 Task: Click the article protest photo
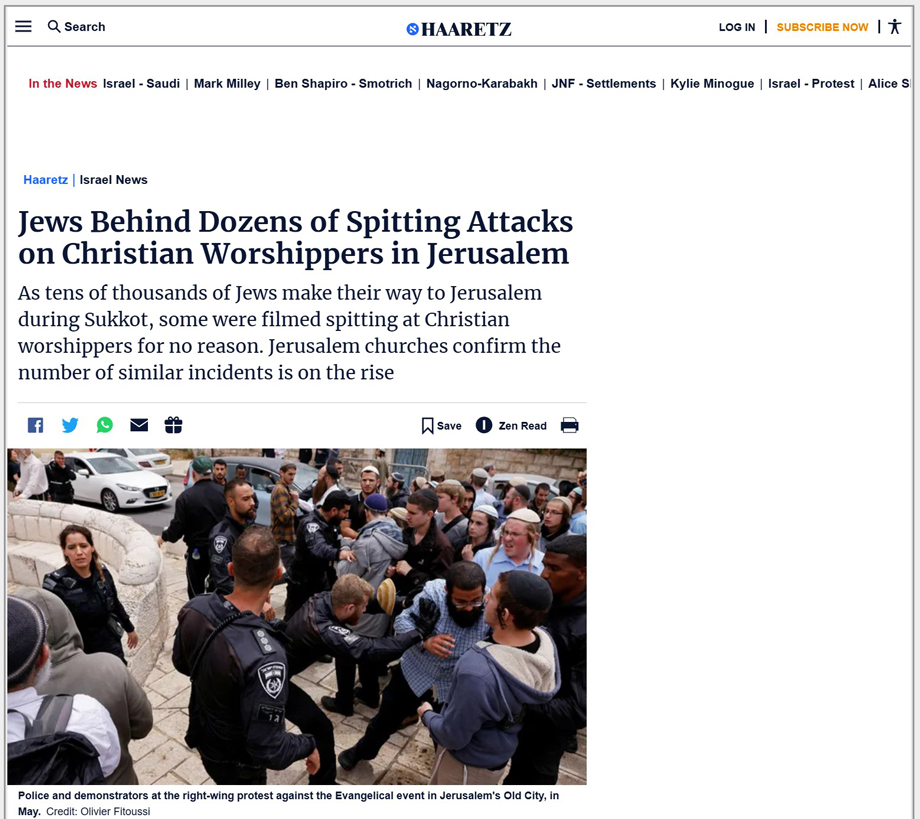pos(297,617)
